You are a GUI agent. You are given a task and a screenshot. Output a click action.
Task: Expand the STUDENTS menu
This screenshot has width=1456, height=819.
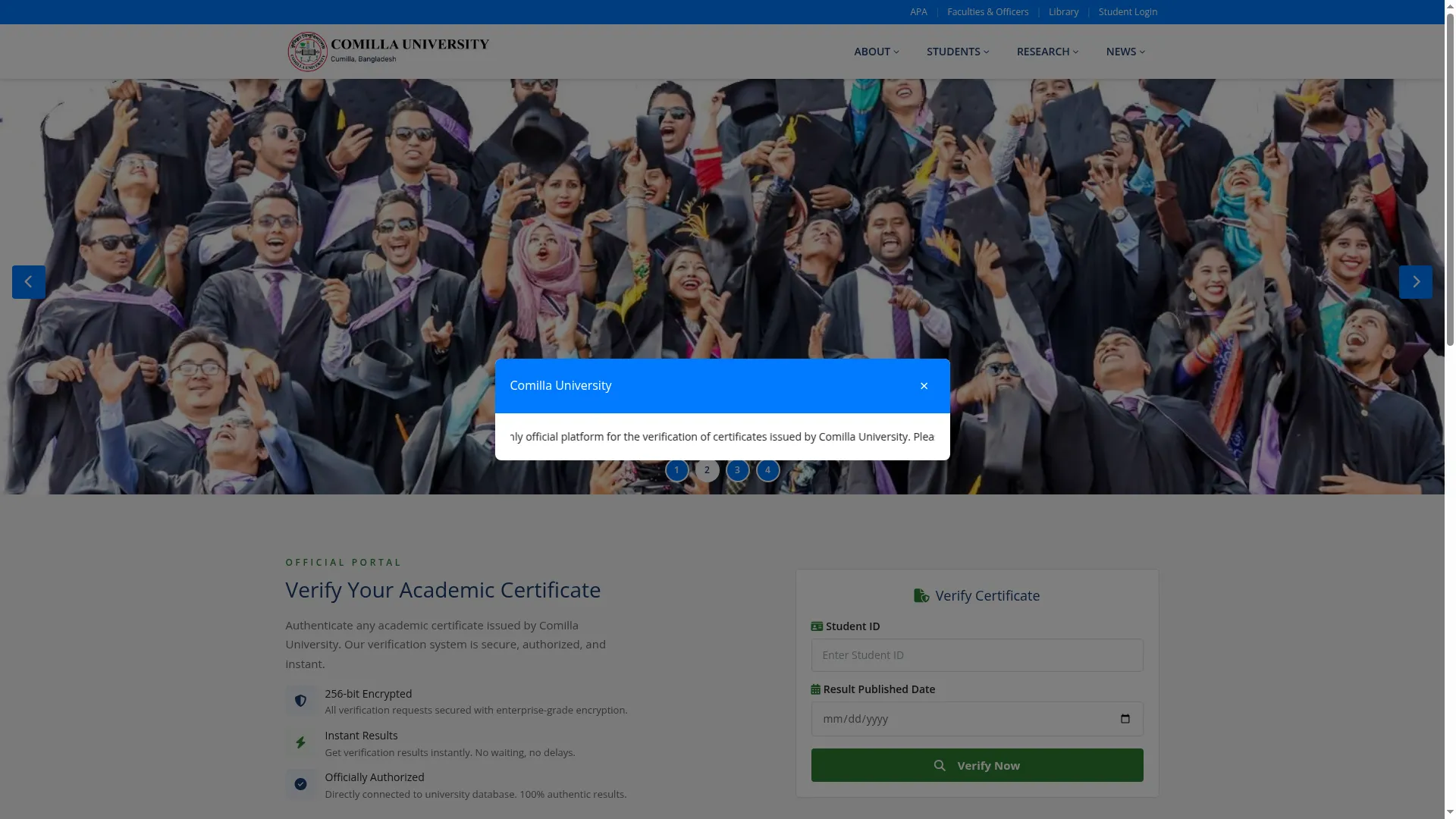(958, 52)
